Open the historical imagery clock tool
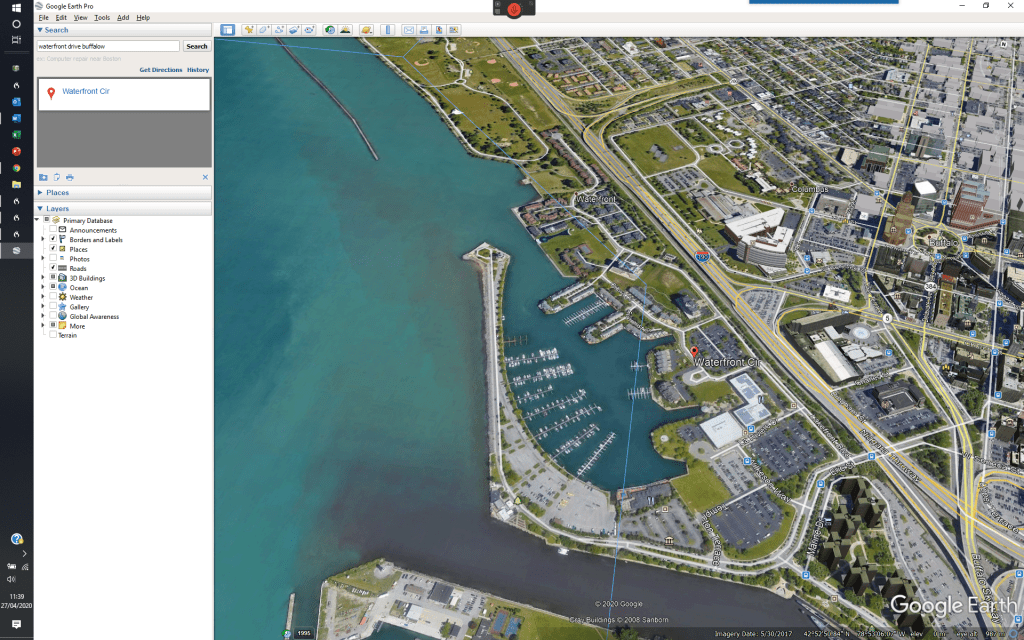Image resolution: width=1024 pixels, height=640 pixels. coord(330,30)
